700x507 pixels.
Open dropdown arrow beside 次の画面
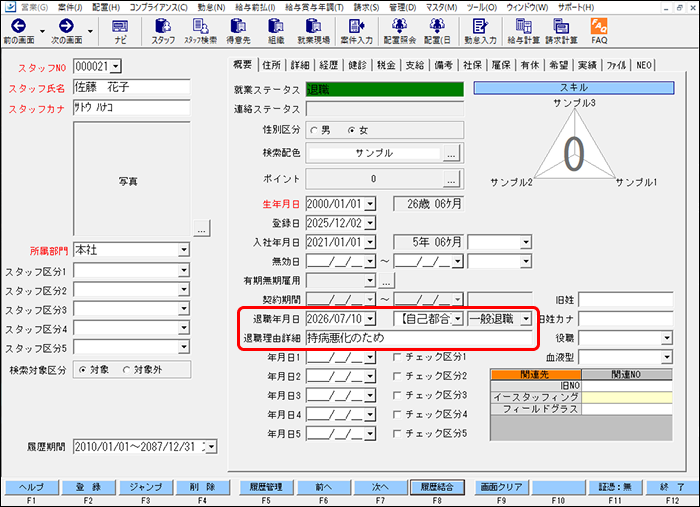pyautogui.click(x=90, y=31)
